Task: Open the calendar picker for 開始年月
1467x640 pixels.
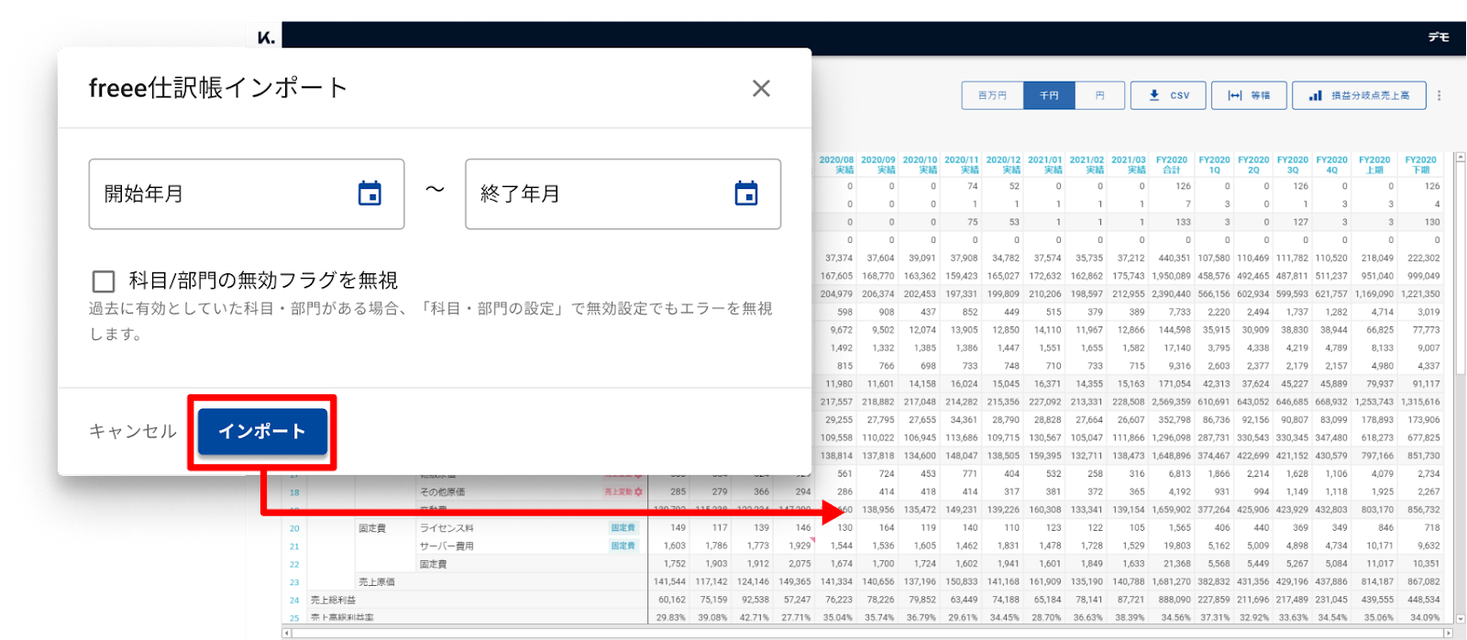Action: 370,194
